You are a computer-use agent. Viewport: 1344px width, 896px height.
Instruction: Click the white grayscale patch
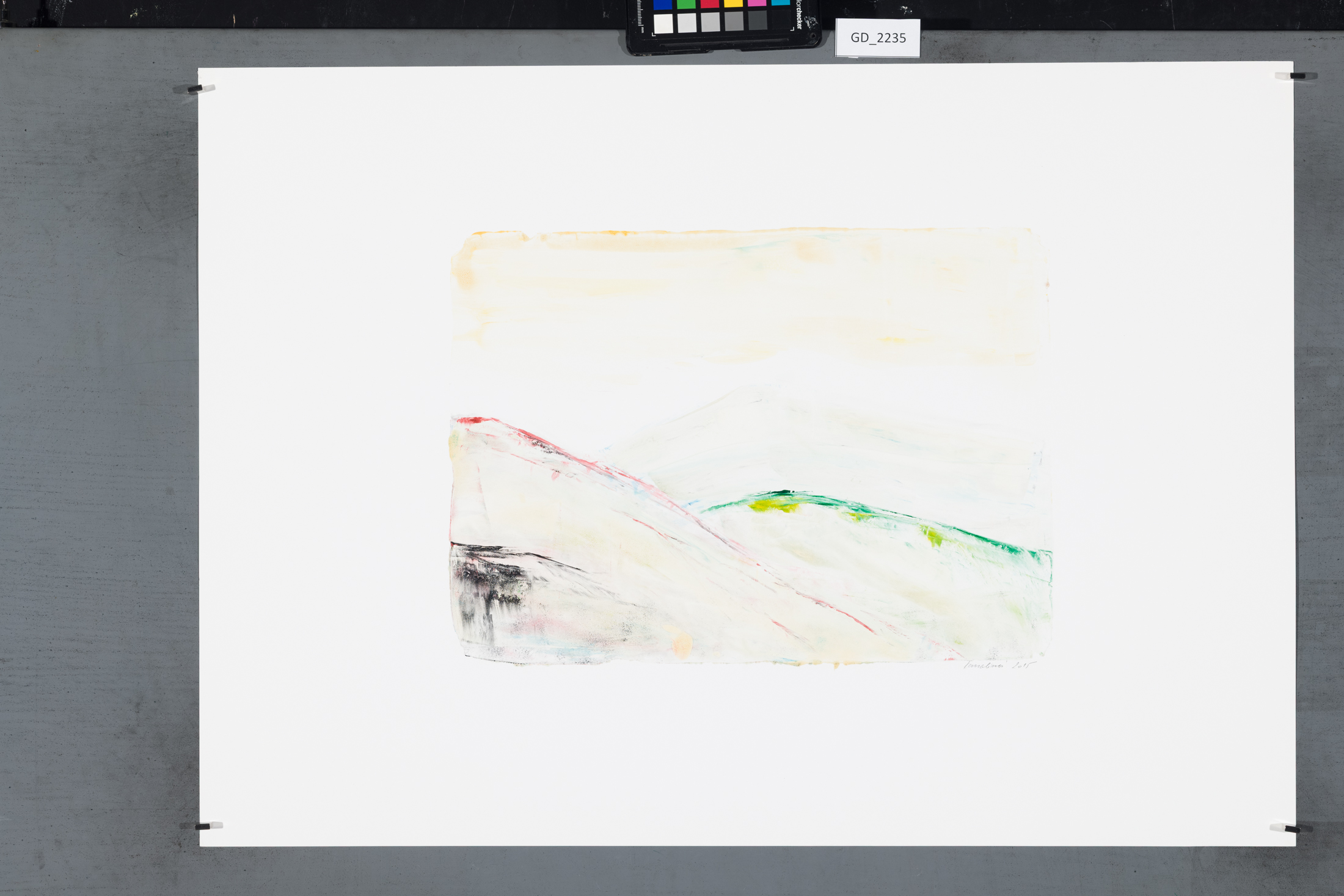(x=663, y=23)
